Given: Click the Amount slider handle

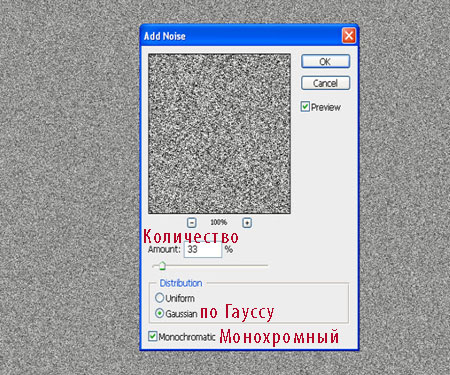Looking at the screenshot, I should pos(162,266).
